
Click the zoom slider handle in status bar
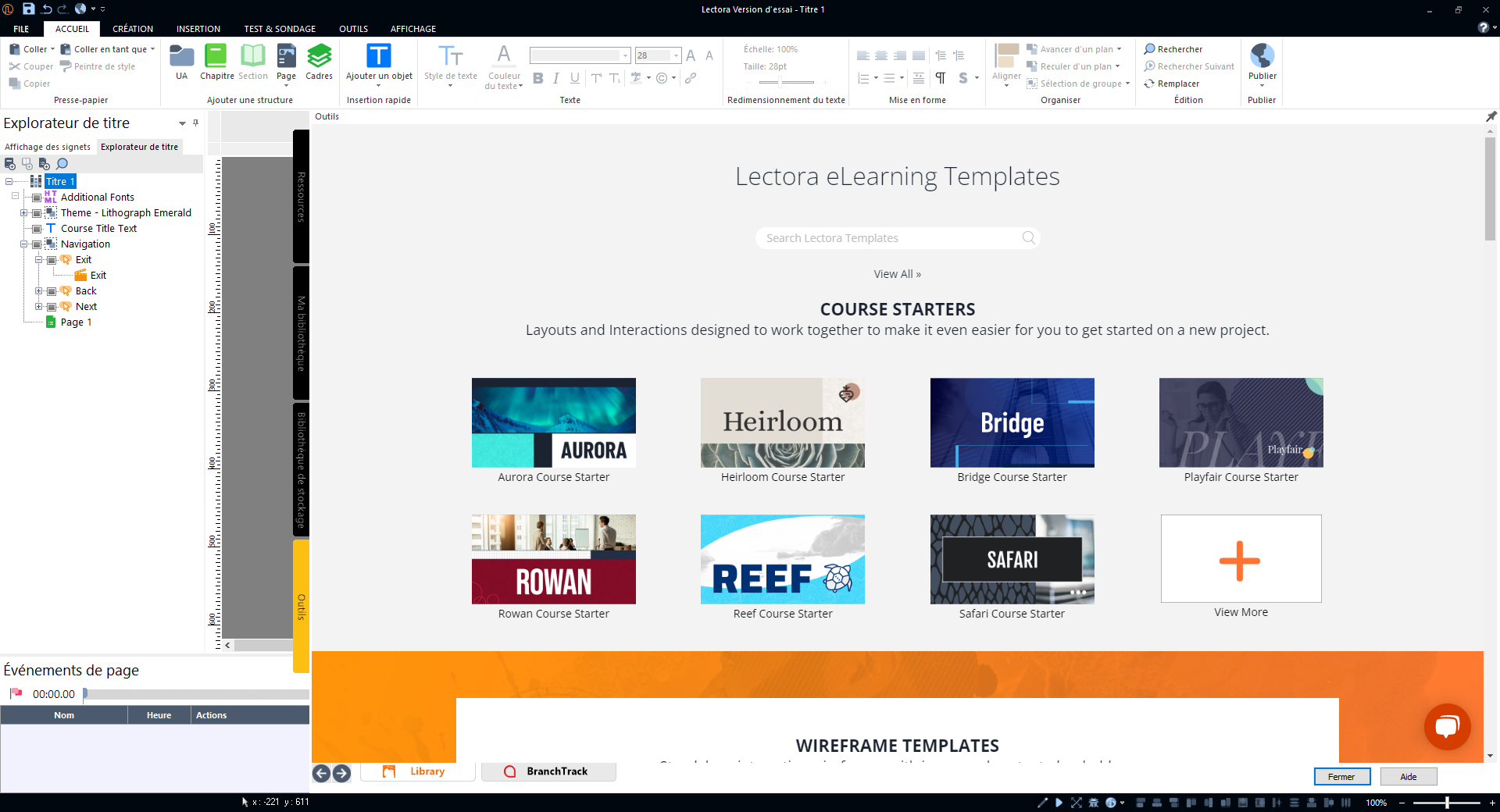(1447, 802)
